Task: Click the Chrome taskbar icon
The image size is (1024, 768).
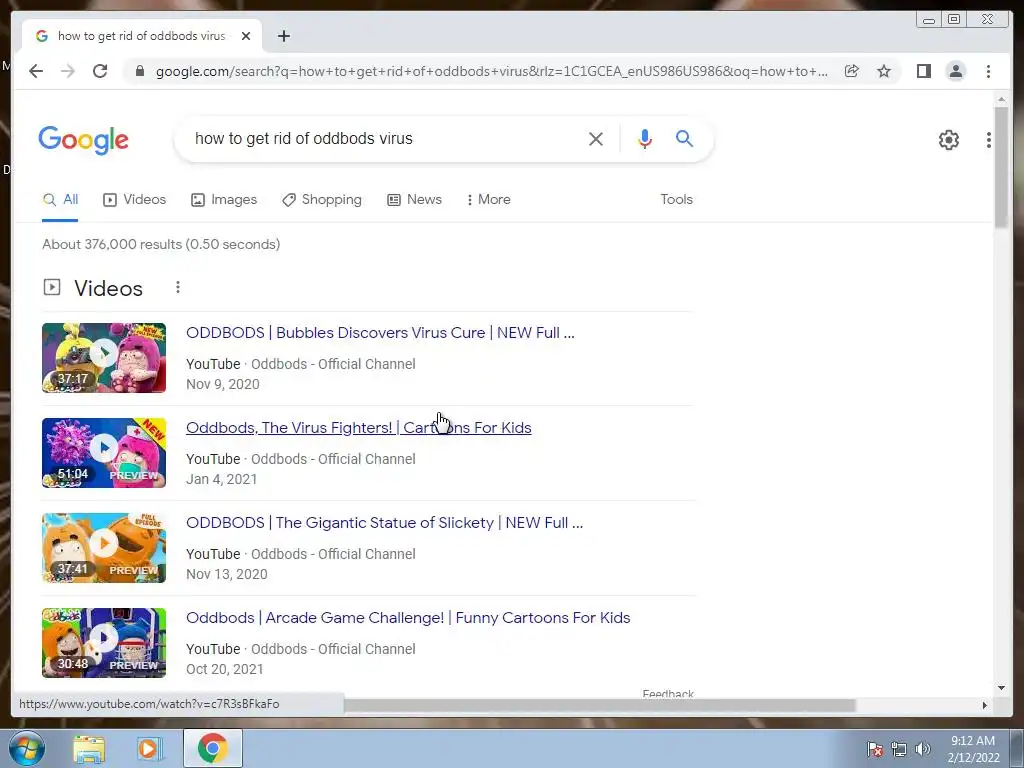Action: pyautogui.click(x=213, y=748)
